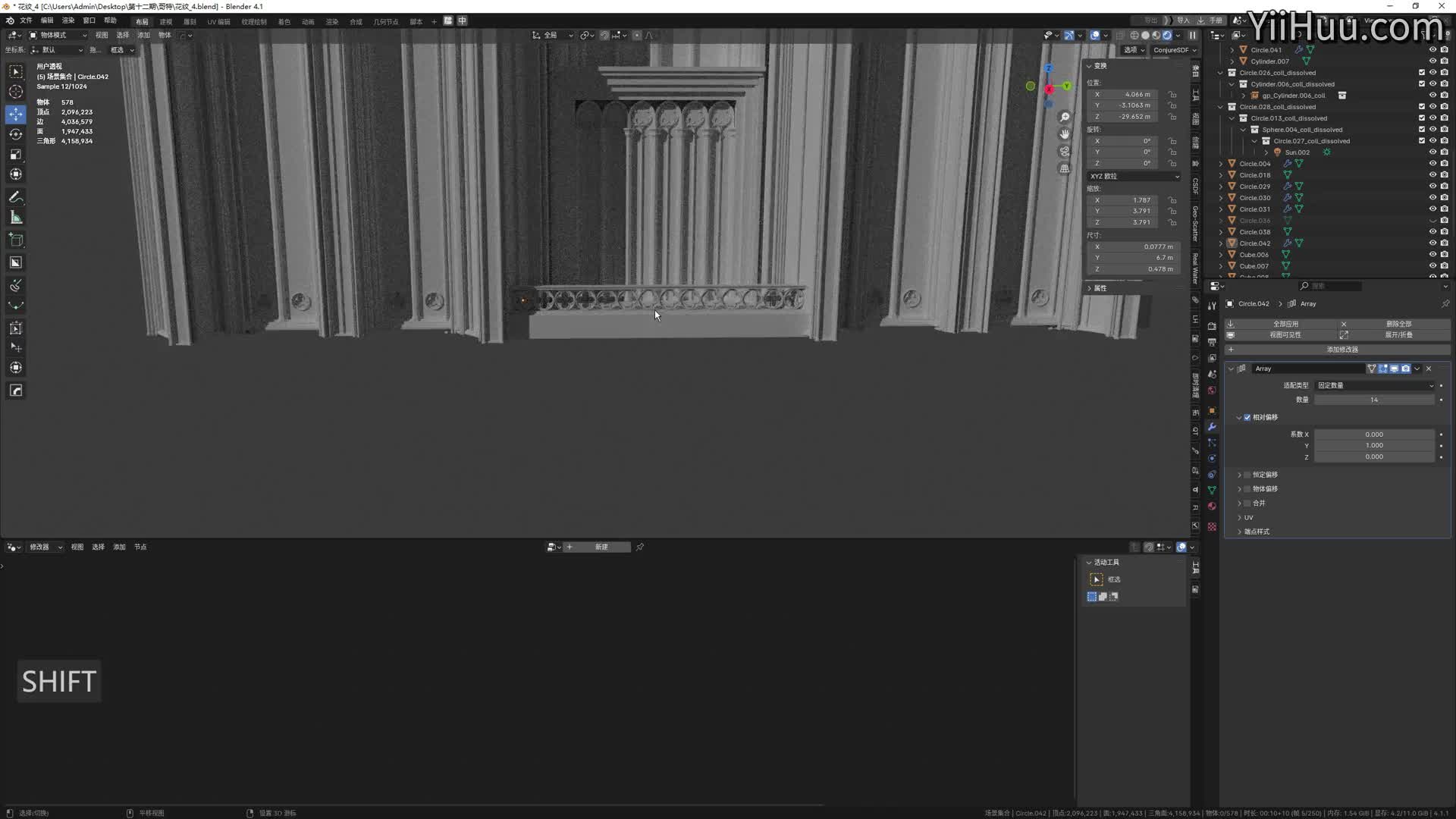Enable the 合并 merge checkbox
Image resolution: width=1456 pixels, height=819 pixels.
[x=1247, y=503]
